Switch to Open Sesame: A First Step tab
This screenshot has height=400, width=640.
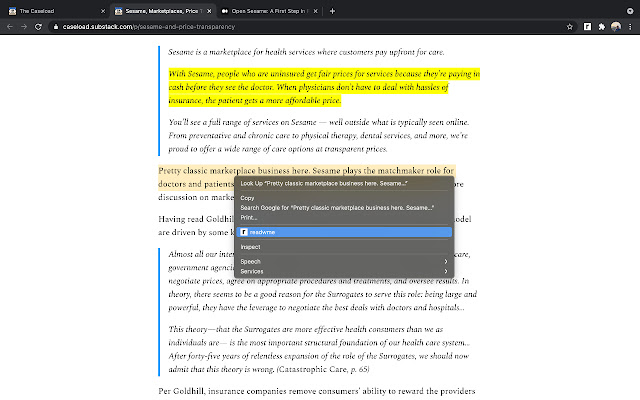[269, 11]
